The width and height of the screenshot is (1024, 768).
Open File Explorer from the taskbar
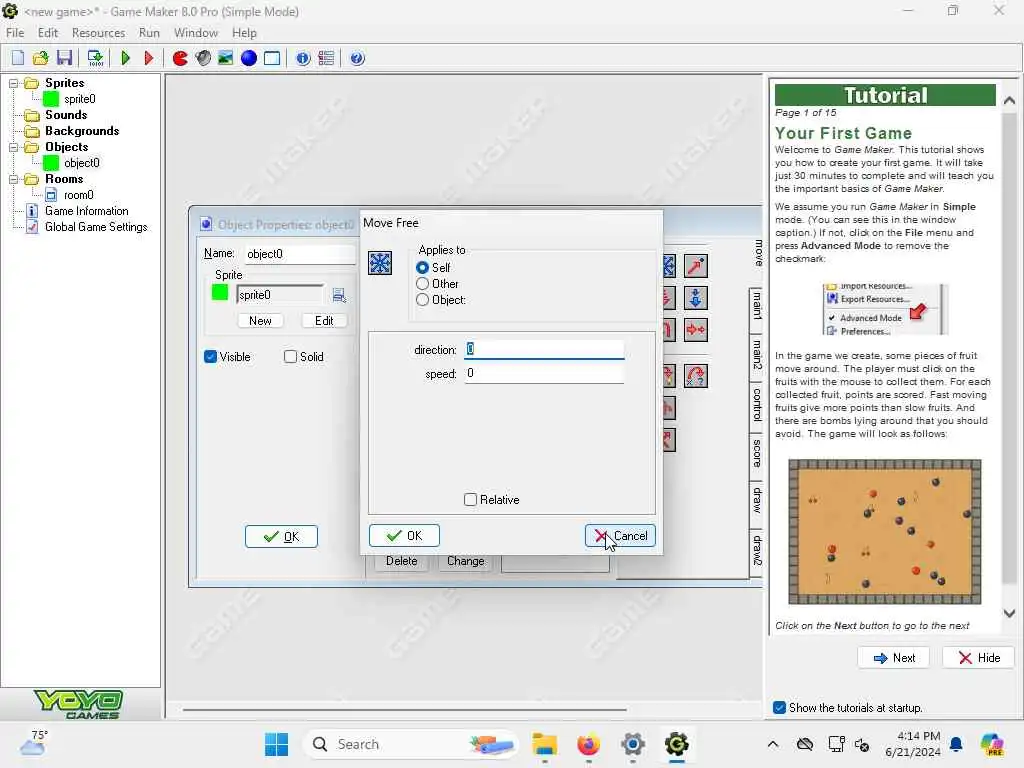[544, 744]
